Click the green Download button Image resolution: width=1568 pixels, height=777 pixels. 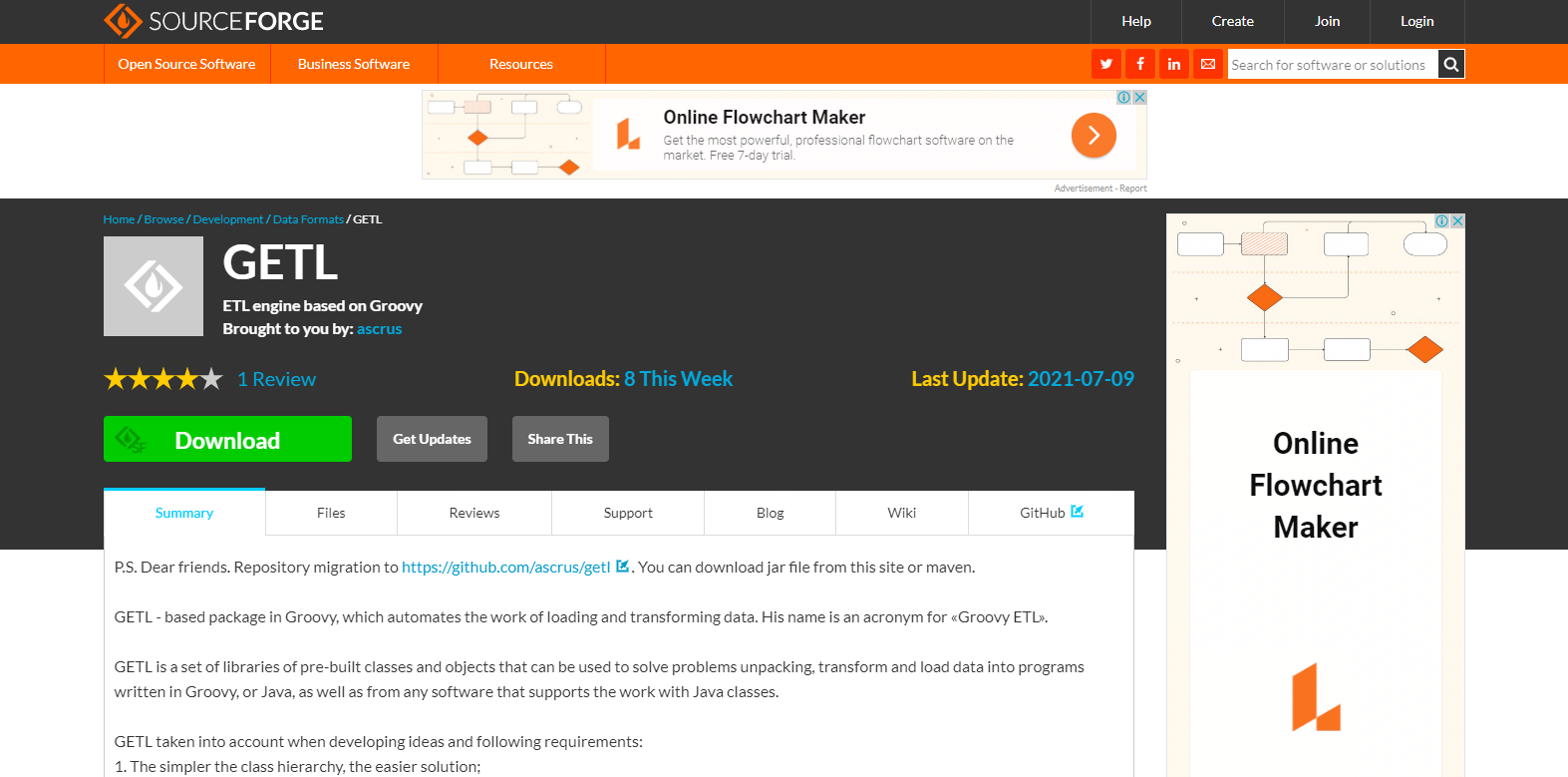point(227,439)
